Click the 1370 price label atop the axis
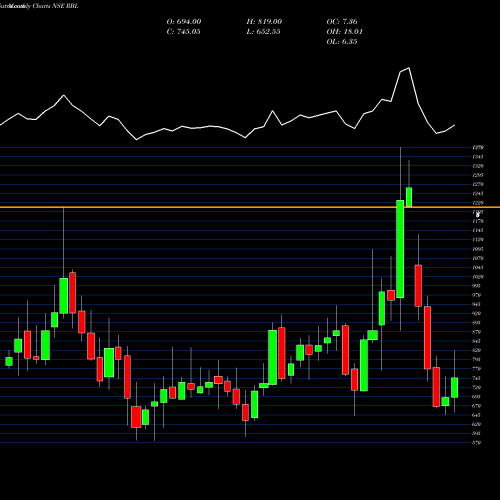The height and width of the screenshot is (500, 500). [x=478, y=147]
